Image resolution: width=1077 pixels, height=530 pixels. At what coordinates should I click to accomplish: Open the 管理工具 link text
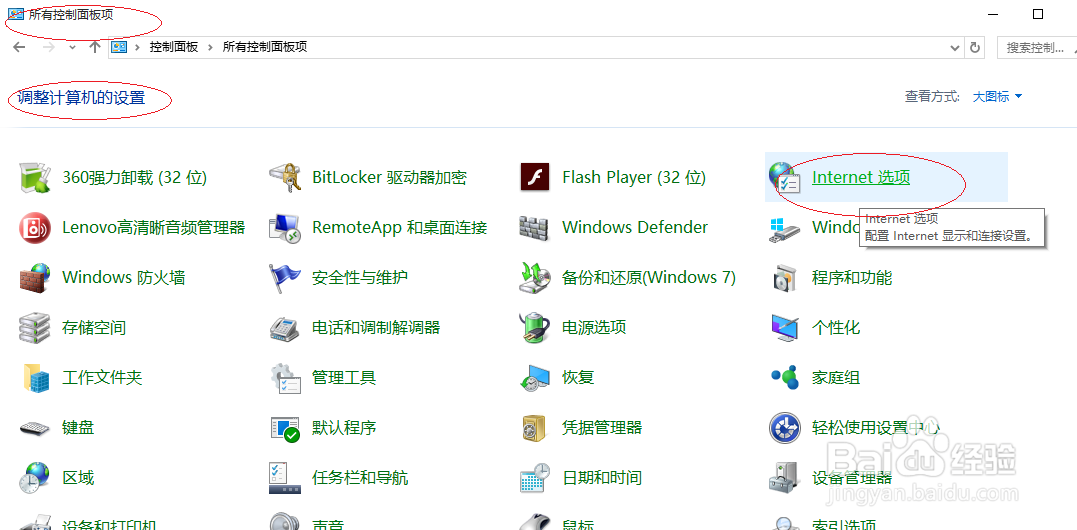tap(344, 378)
